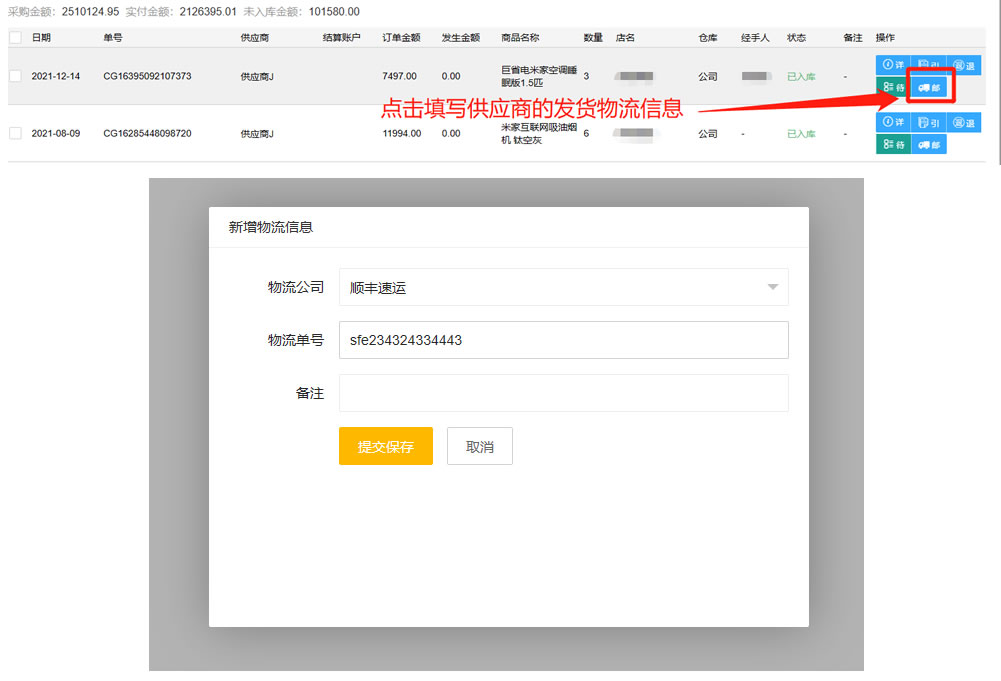
Task: Click the 发生金额 column header
Action: [460, 38]
